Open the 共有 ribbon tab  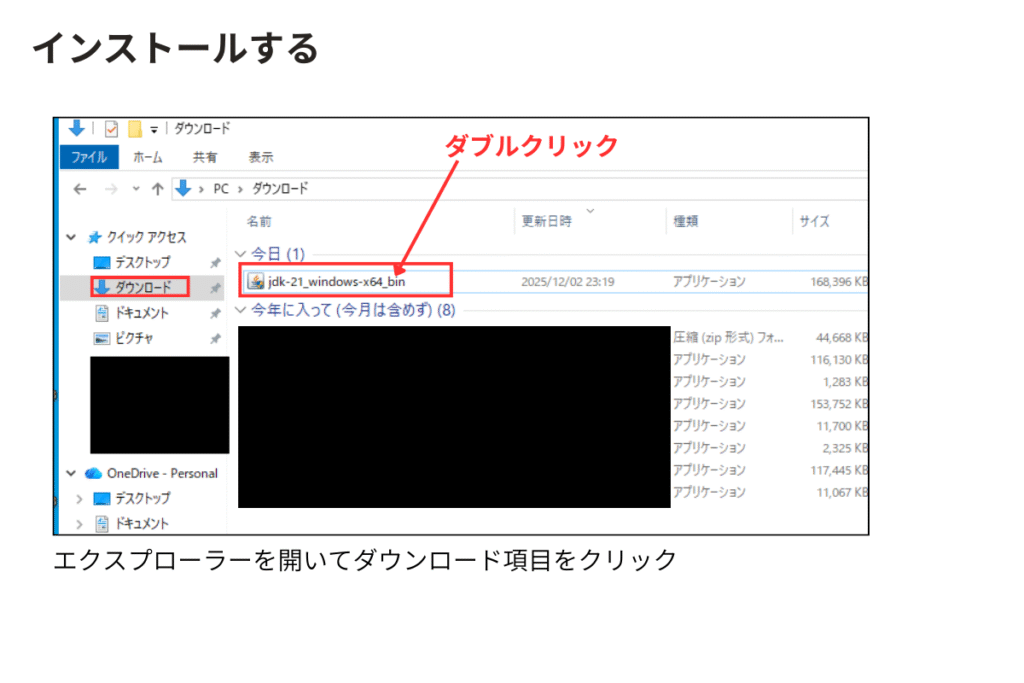205,157
